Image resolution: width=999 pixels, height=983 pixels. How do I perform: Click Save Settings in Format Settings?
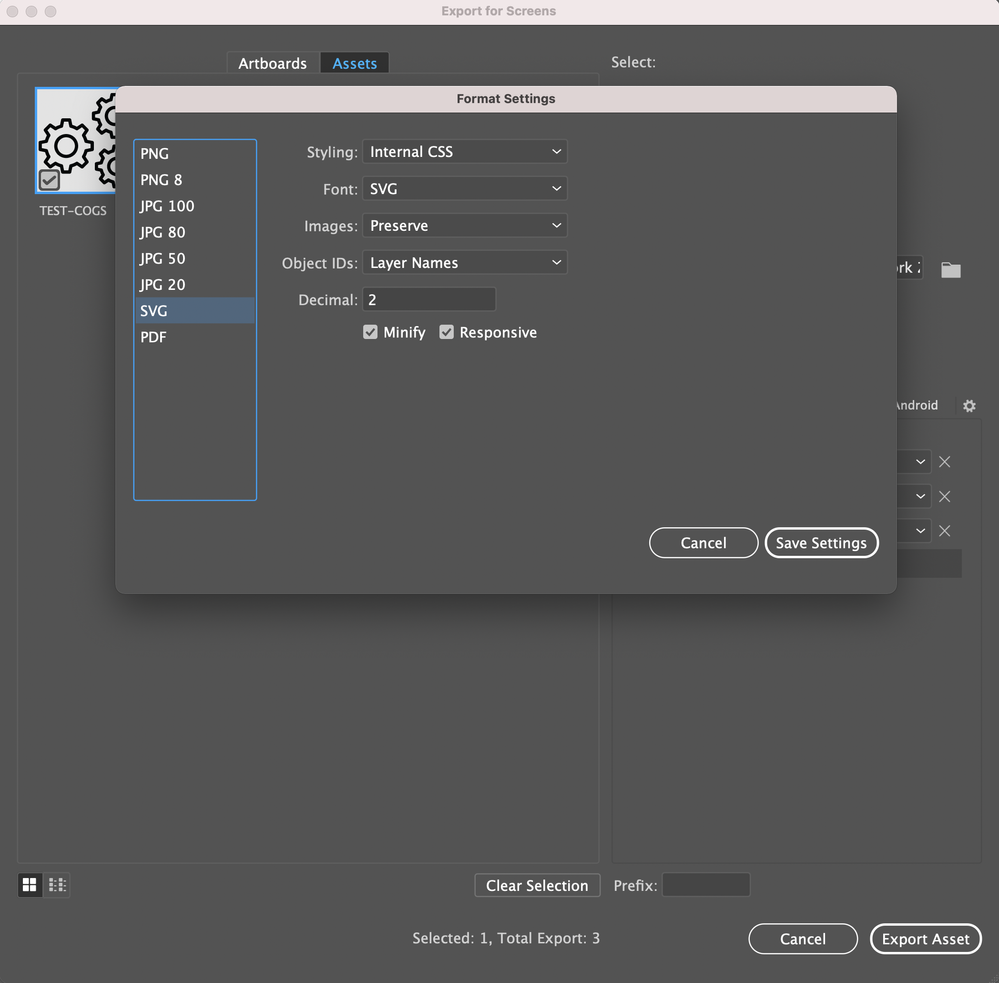(821, 543)
